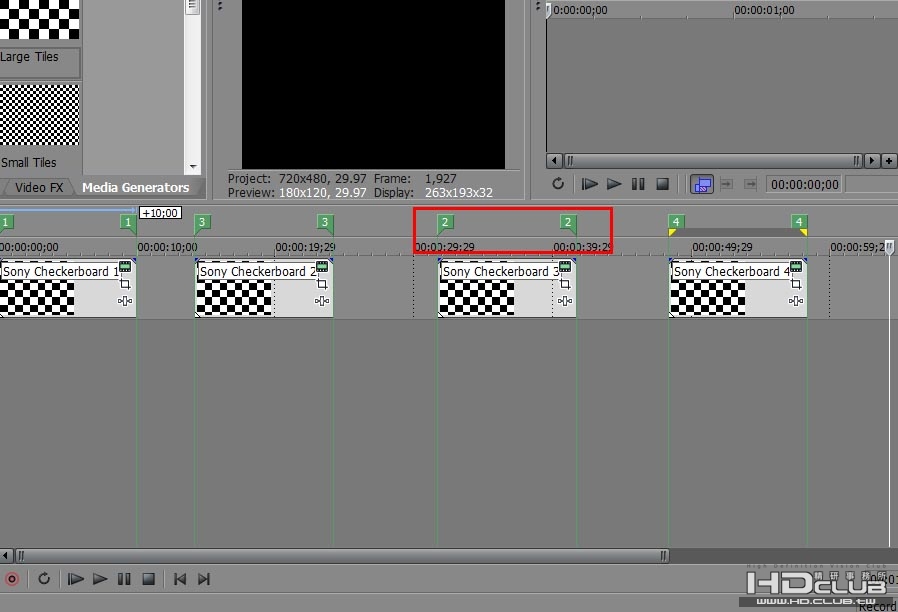The height and width of the screenshot is (612, 898).
Task: Toggle Loop Playback in the Trimmer
Action: point(558,184)
